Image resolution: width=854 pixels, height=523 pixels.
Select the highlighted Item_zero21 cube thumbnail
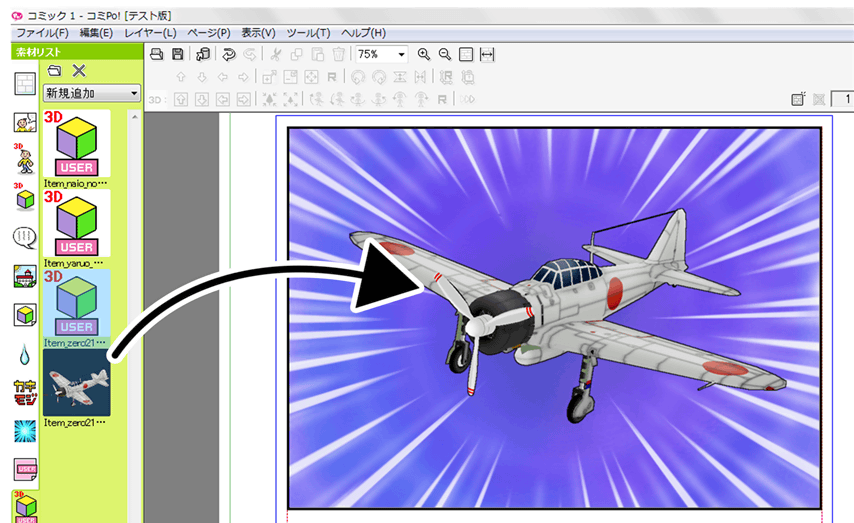tap(76, 303)
